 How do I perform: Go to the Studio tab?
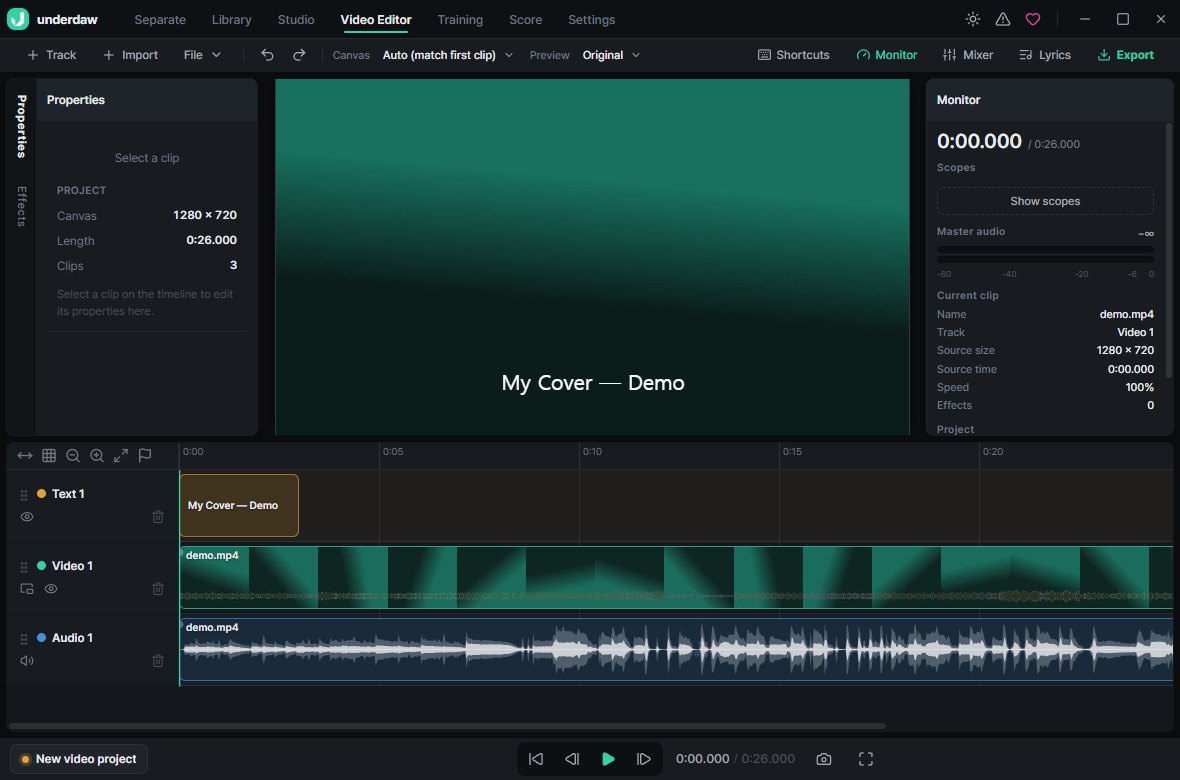[296, 20]
